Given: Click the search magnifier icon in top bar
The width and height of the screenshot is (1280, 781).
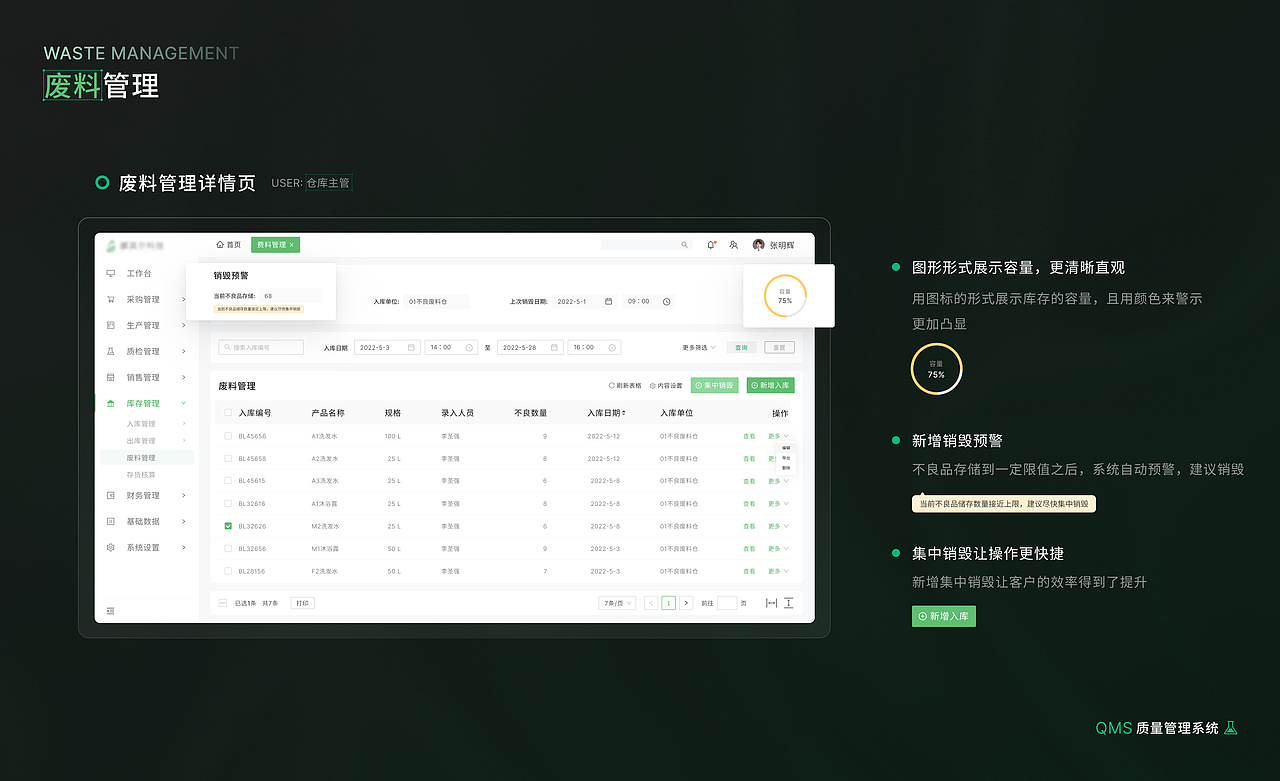Looking at the screenshot, I should (684, 244).
